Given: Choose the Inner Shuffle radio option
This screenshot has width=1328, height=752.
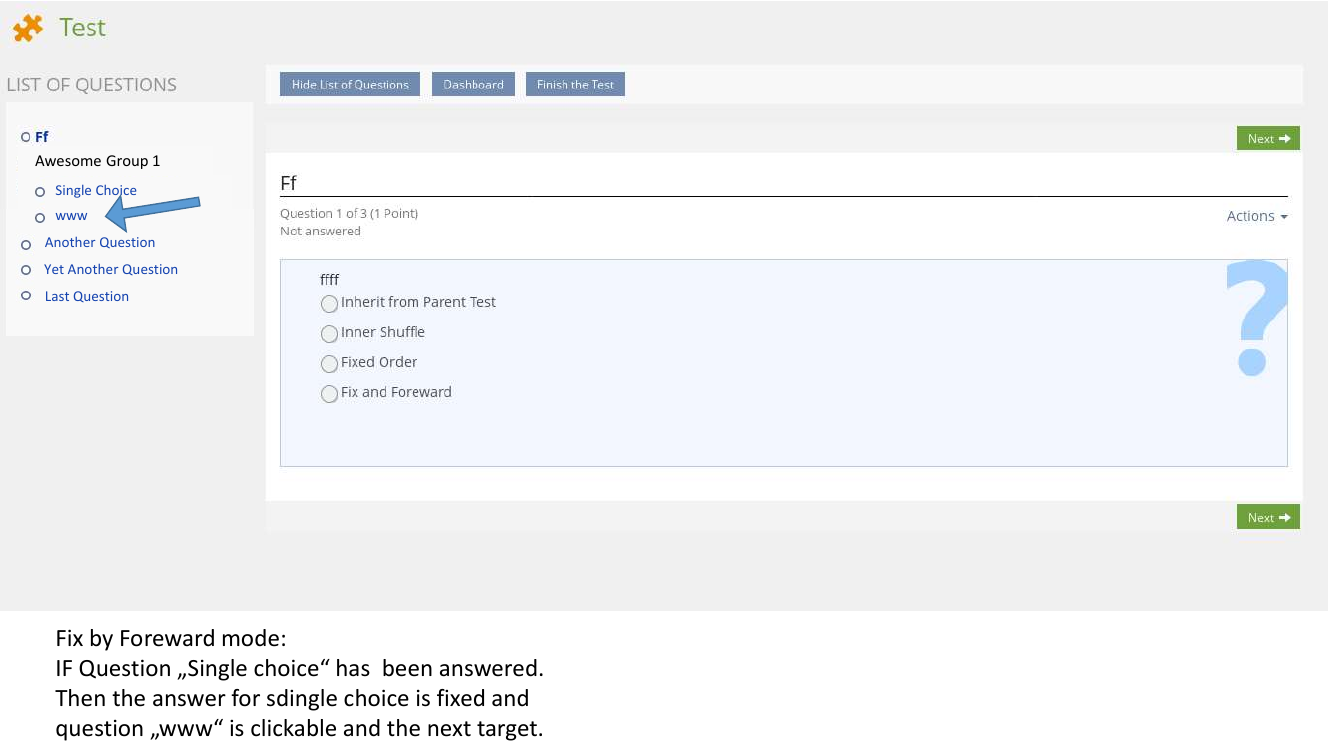Looking at the screenshot, I should click(x=329, y=333).
